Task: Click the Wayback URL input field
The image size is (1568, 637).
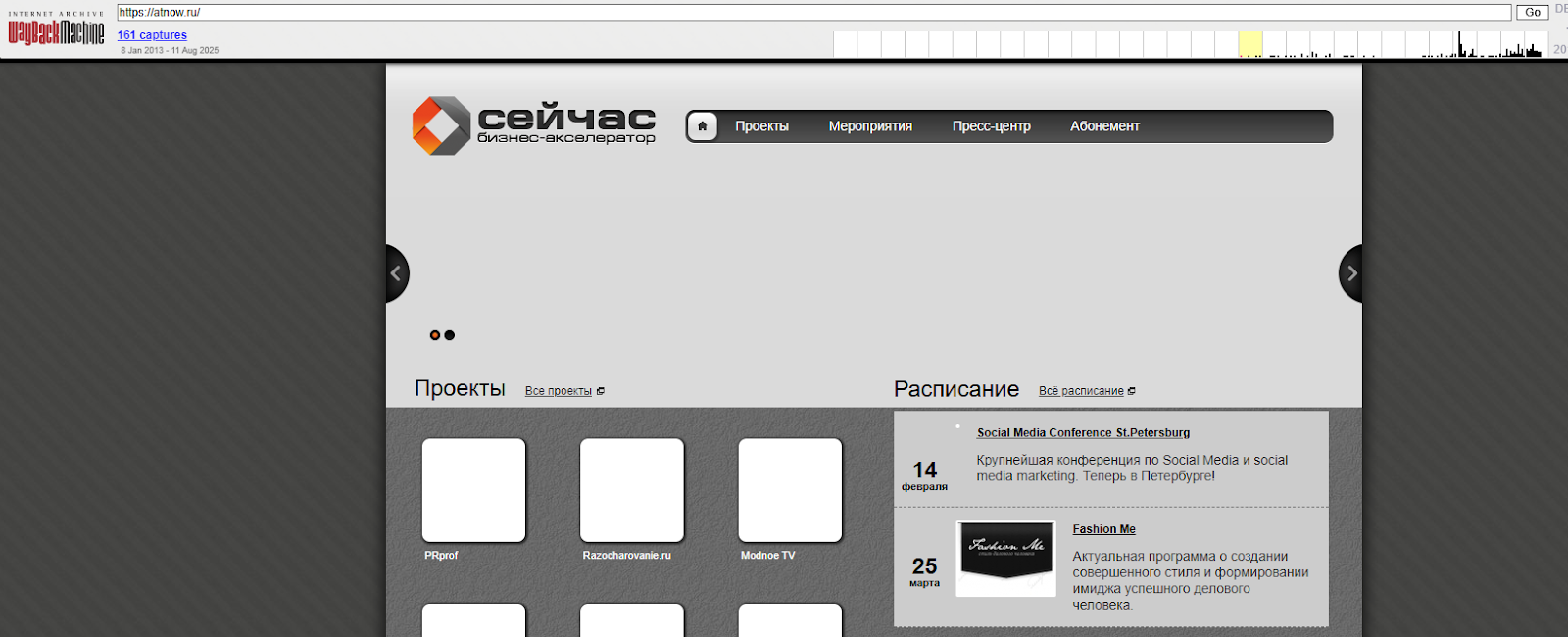Action: pyautogui.click(x=813, y=13)
